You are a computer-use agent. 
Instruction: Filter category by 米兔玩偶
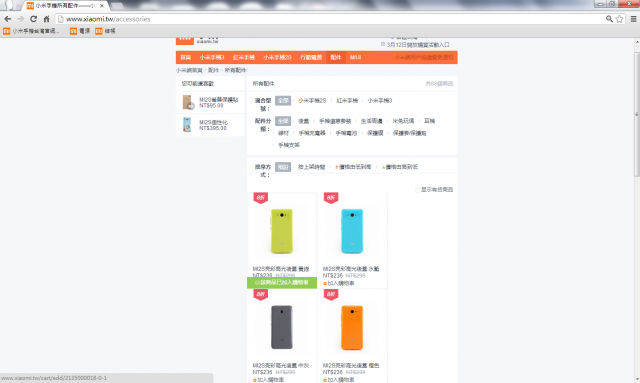point(403,121)
